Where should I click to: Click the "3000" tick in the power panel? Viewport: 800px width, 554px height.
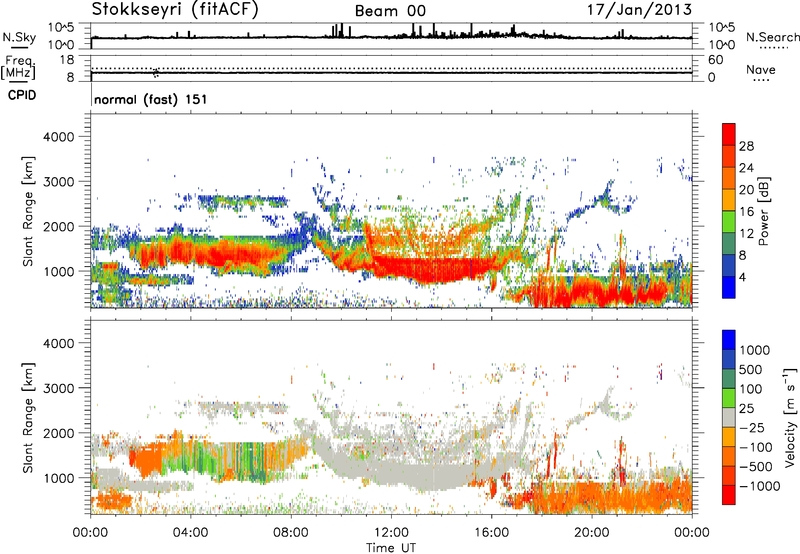[x=58, y=182]
